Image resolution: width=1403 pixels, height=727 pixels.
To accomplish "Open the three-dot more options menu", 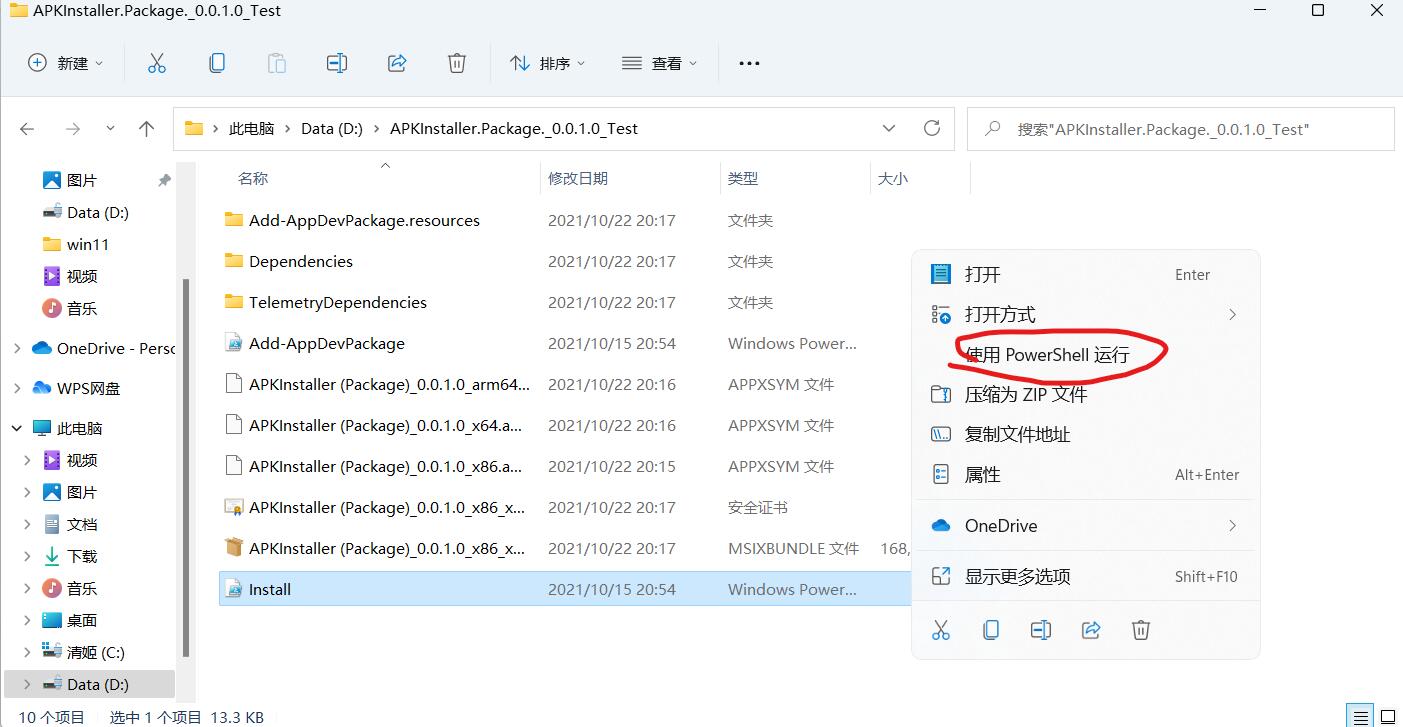I will (749, 63).
